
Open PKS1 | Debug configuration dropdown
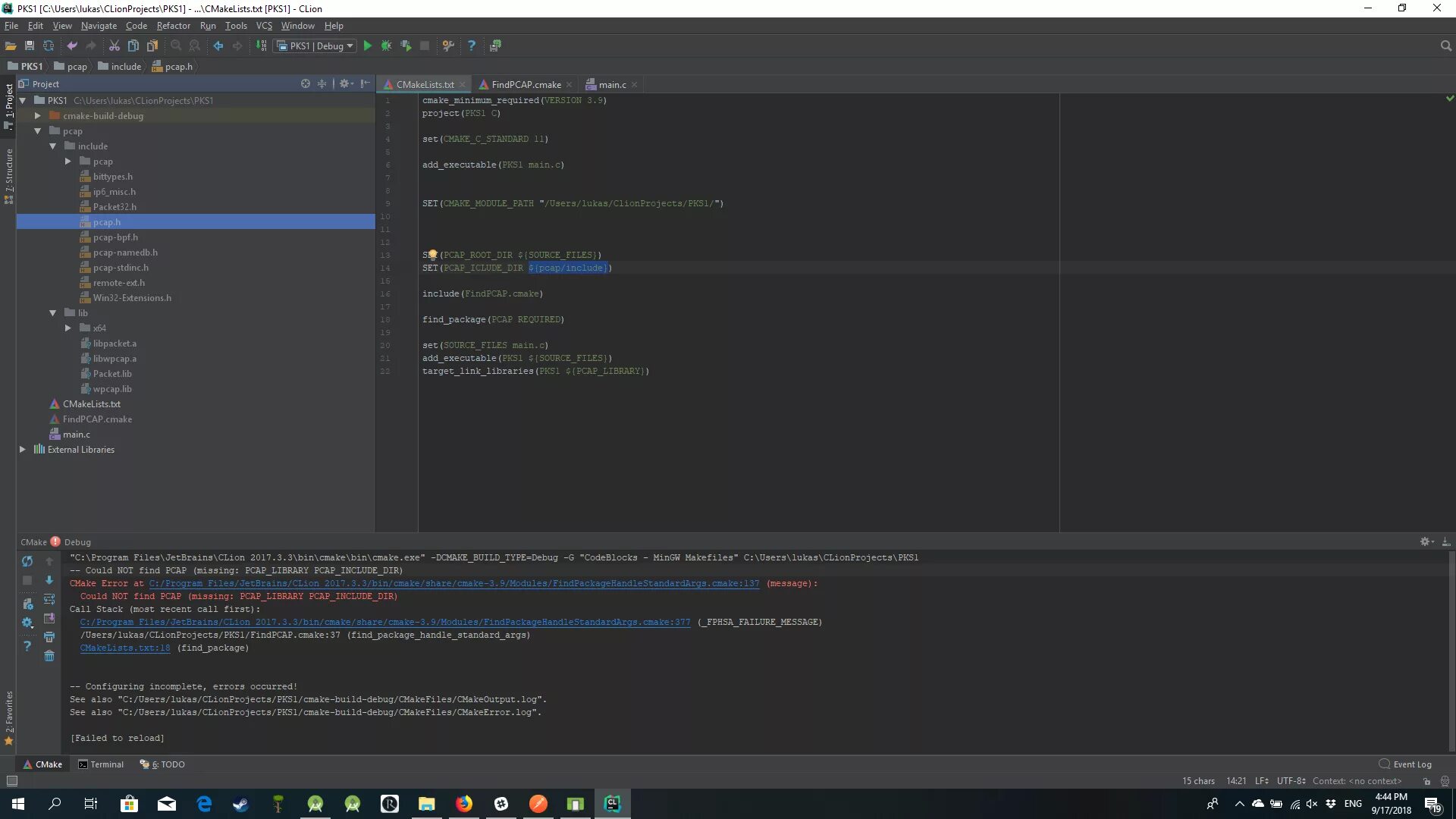click(315, 46)
